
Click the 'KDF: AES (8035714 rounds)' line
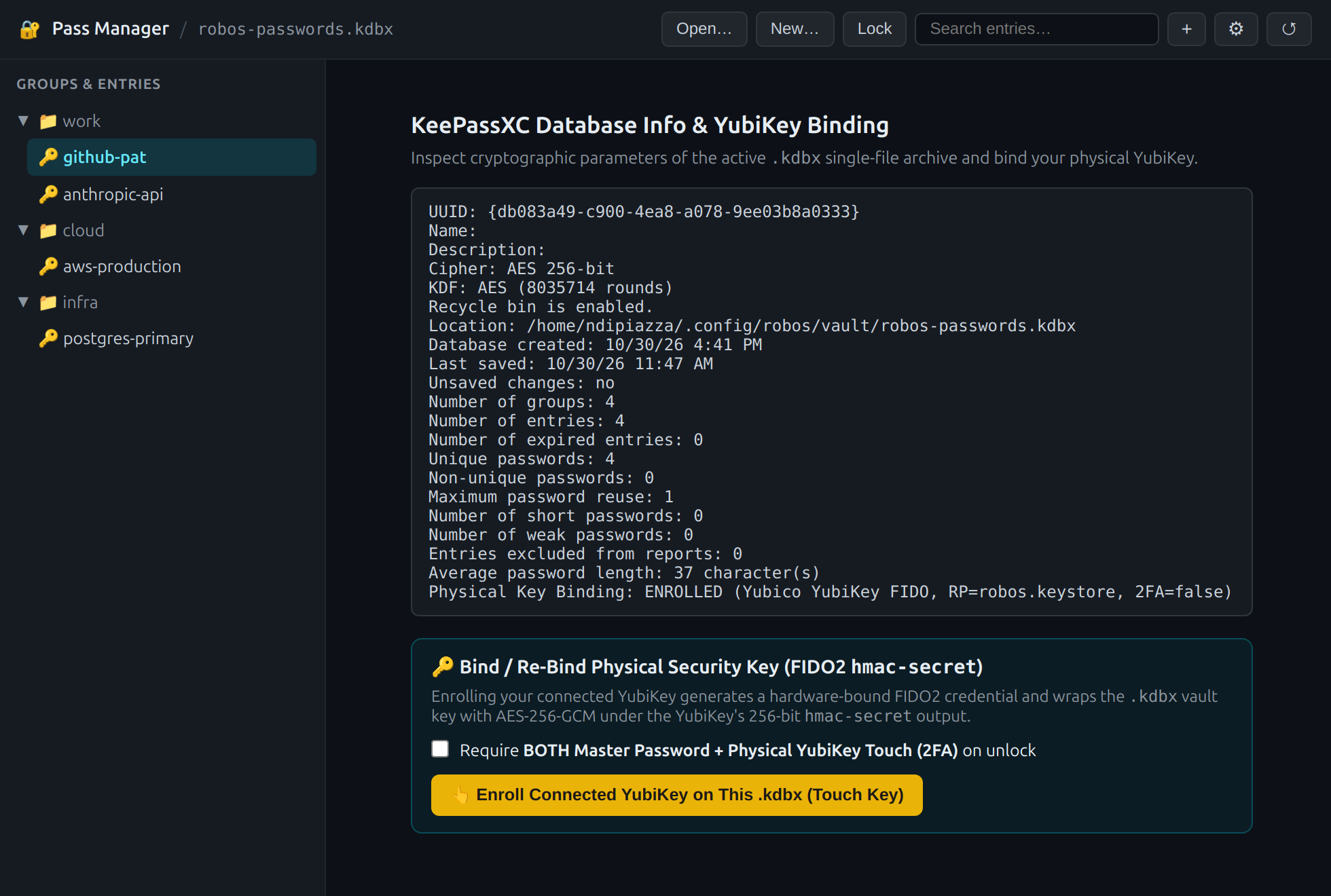click(x=550, y=288)
